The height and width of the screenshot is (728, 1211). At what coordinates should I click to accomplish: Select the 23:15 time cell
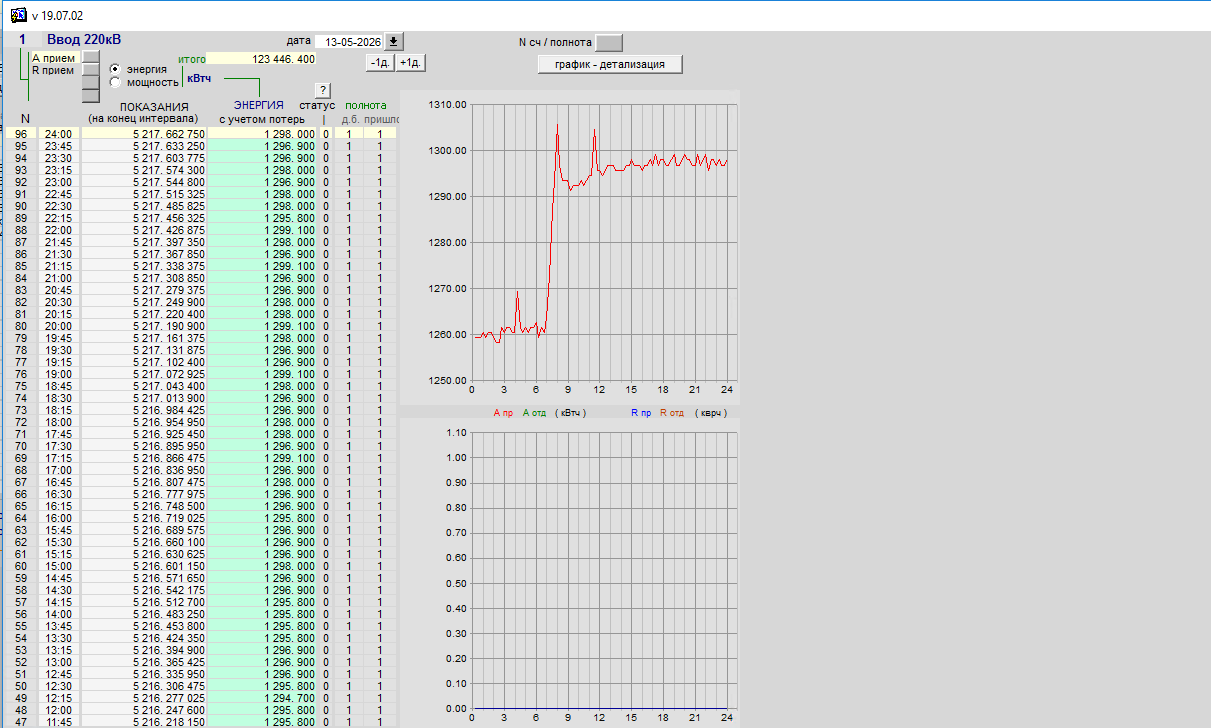click(59, 169)
